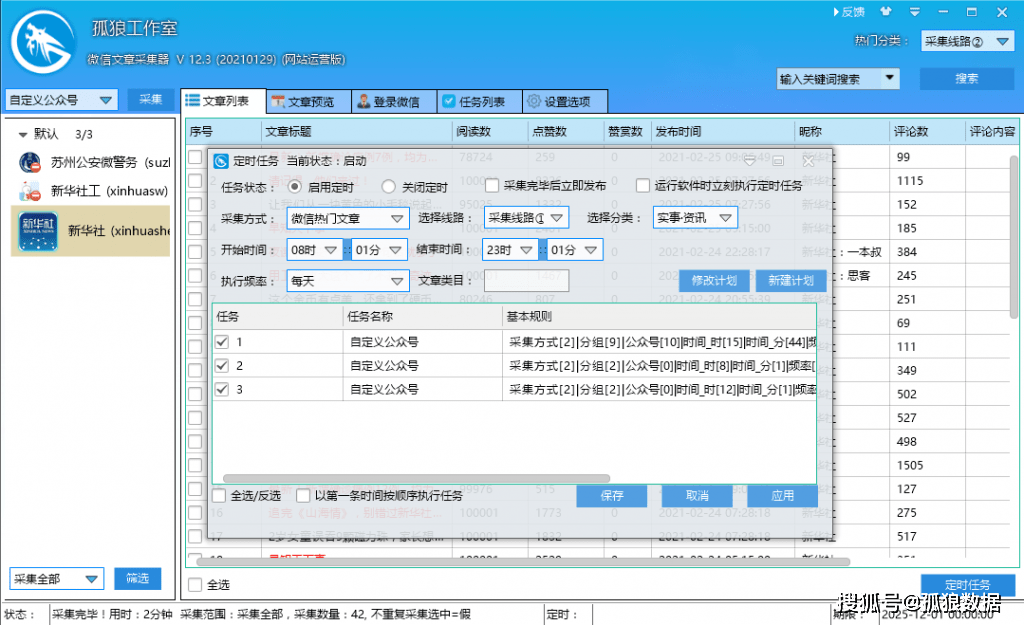1024x625 pixels.
Task: Open the keyword search dropdown arrow
Action: tap(889, 78)
